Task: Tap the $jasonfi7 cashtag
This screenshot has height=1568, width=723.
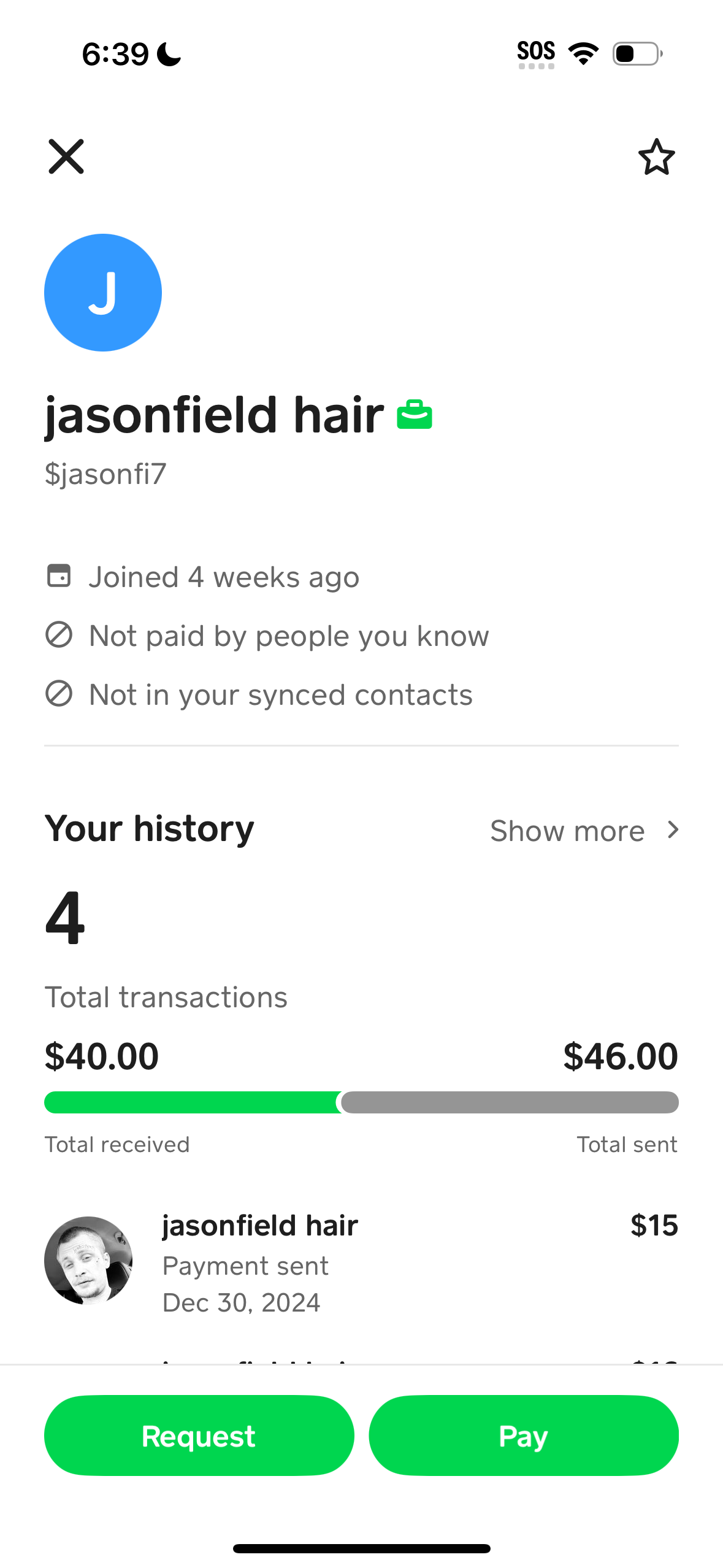Action: [x=105, y=474]
